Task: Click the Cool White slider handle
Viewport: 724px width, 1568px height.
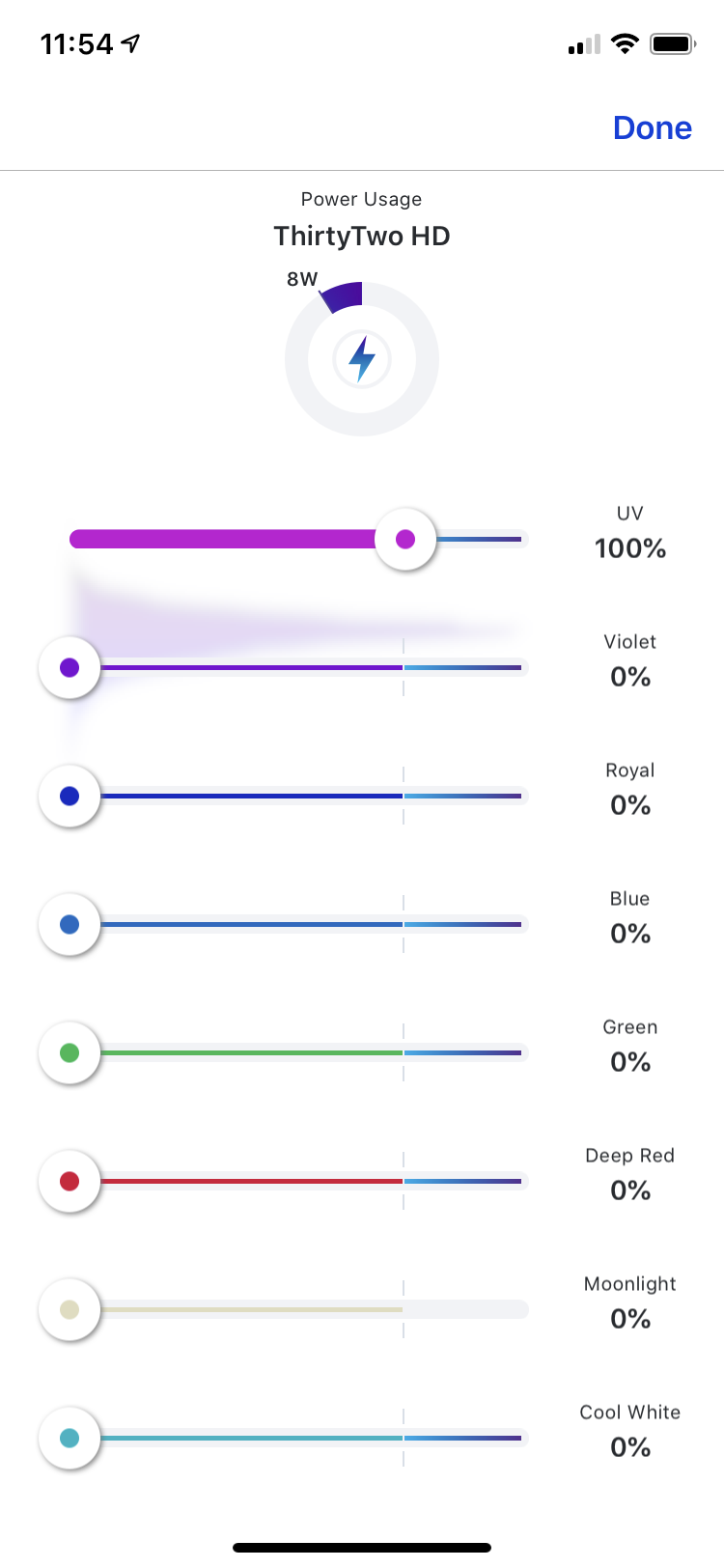Action: pos(70,1438)
